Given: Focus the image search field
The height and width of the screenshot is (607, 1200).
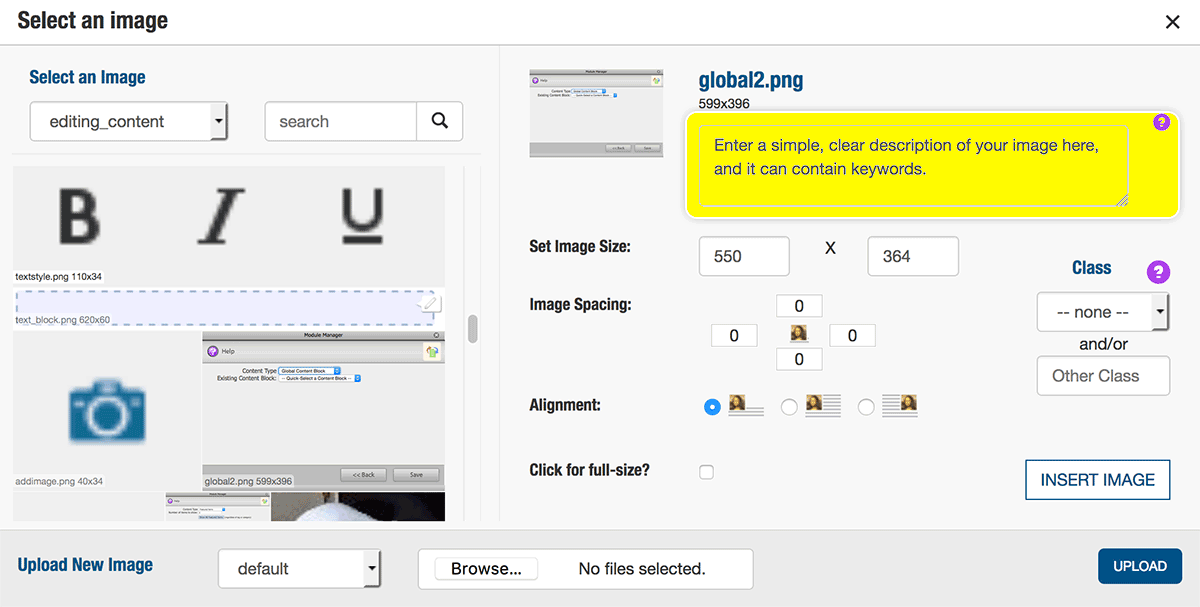Looking at the screenshot, I should click(340, 121).
